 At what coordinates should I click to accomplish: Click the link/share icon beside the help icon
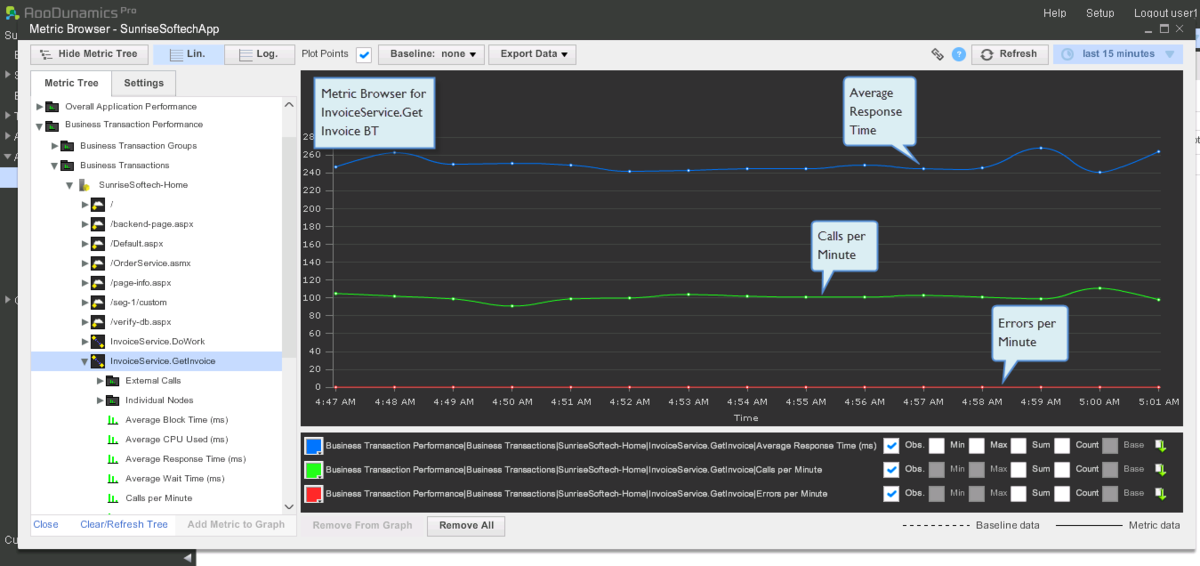click(x=937, y=54)
